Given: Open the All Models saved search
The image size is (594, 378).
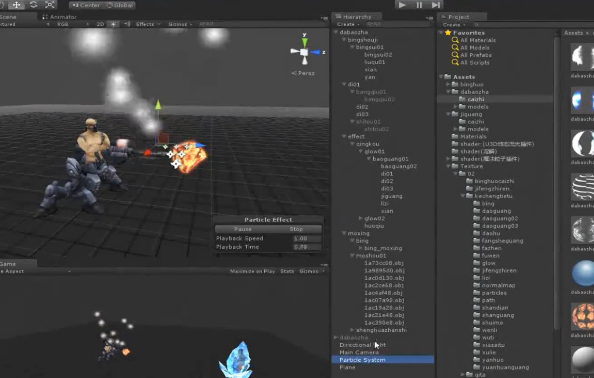Looking at the screenshot, I should tap(475, 48).
